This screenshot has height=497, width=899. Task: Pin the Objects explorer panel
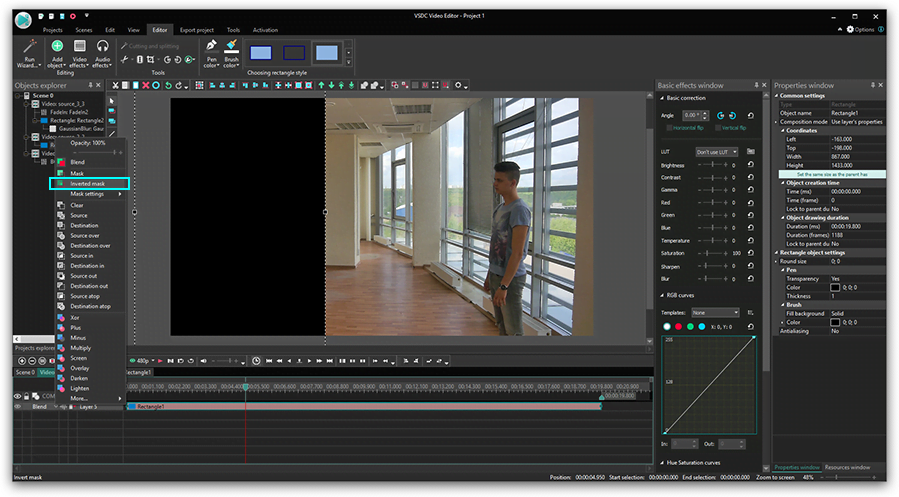(90, 85)
